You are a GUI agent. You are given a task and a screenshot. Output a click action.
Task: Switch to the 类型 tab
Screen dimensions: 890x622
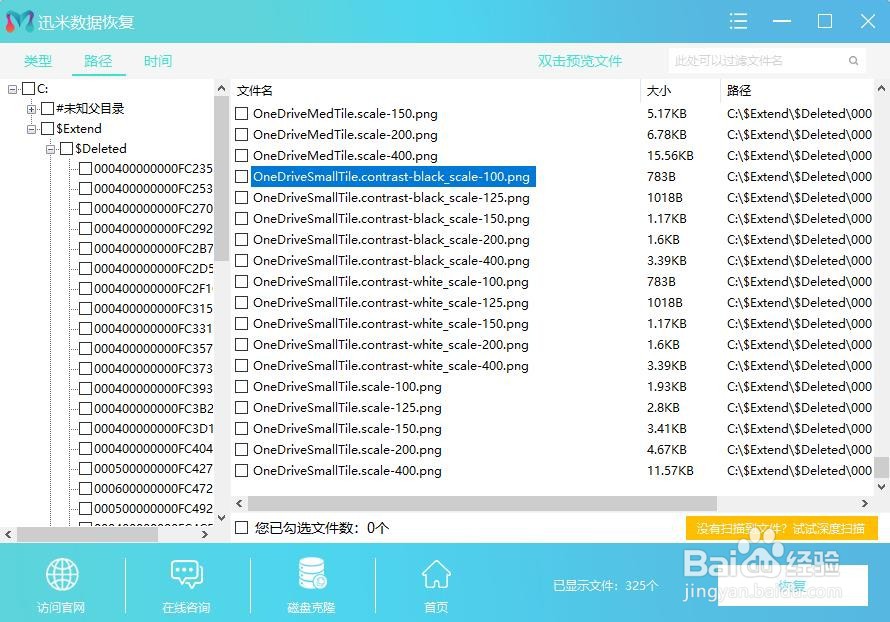(38, 61)
